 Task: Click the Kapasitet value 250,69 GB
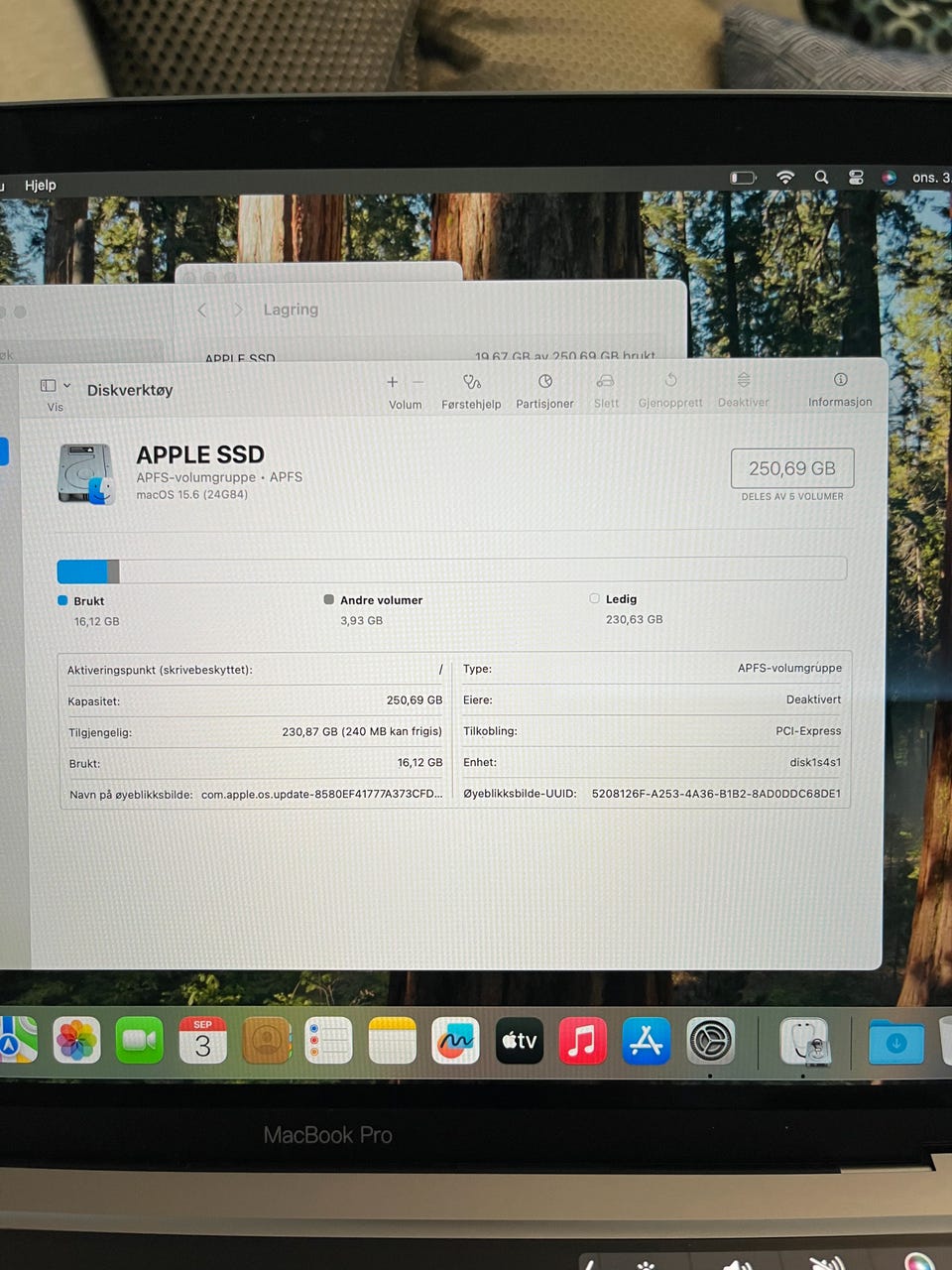(x=415, y=700)
